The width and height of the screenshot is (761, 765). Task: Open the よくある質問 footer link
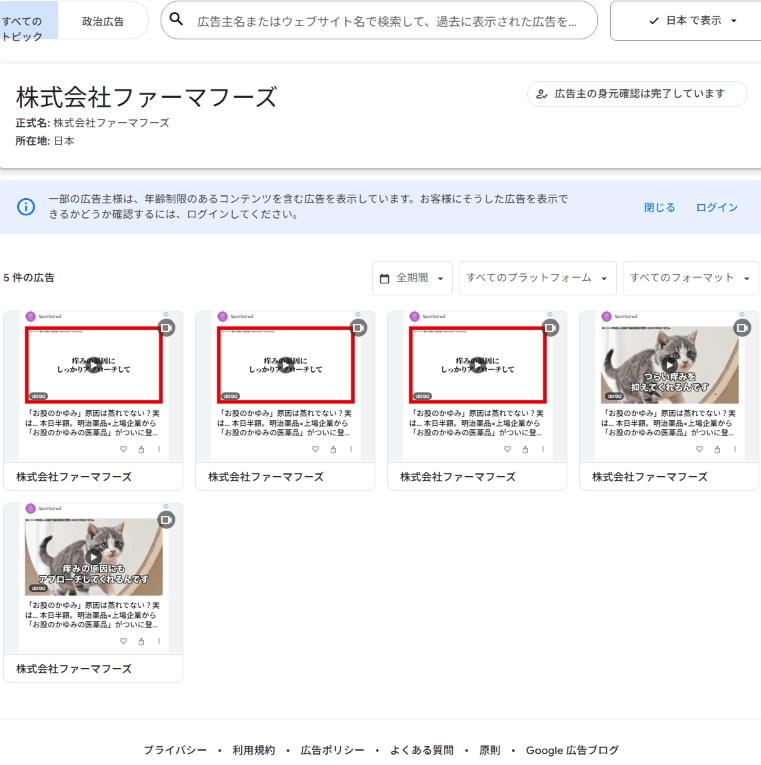[421, 750]
